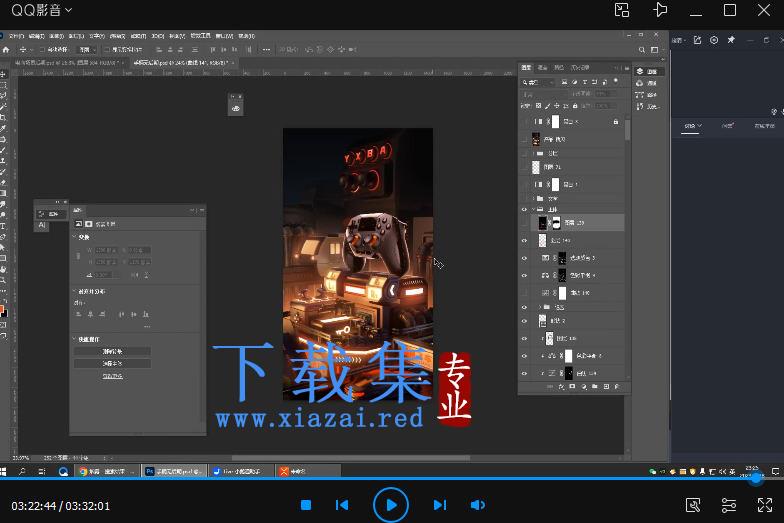
Task: Select the Zoom tool
Action: point(4,280)
